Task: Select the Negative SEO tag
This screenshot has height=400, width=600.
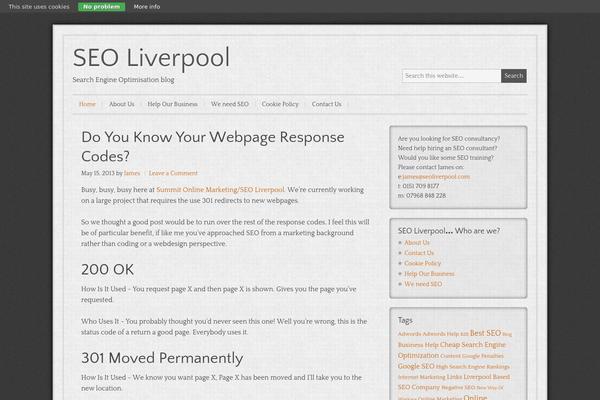Action: (458, 387)
